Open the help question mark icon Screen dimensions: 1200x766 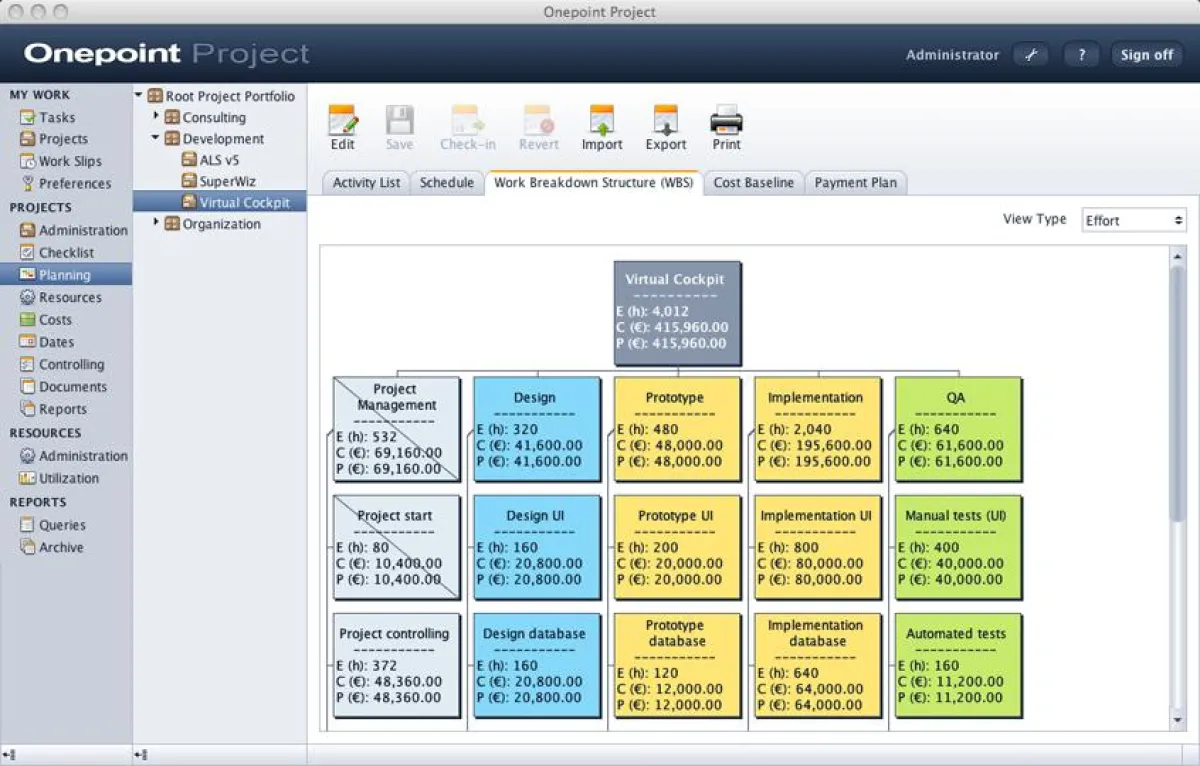click(1081, 54)
